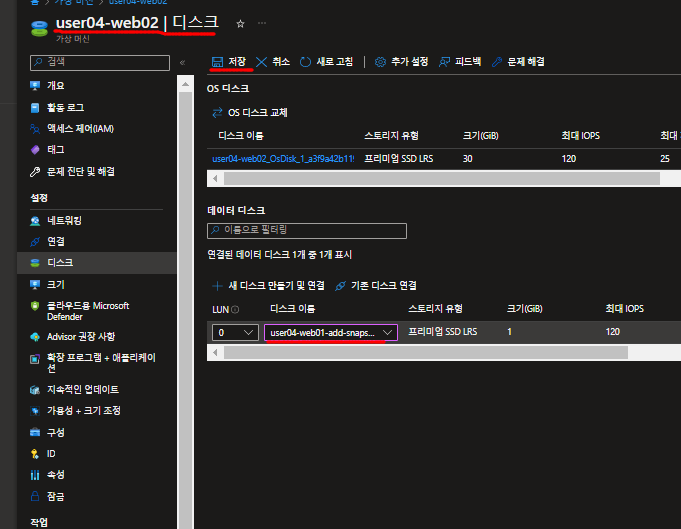Screen dimensions: 681x529
Task: Open 액세스 제어(IAM) menu item
Action: coord(80,129)
